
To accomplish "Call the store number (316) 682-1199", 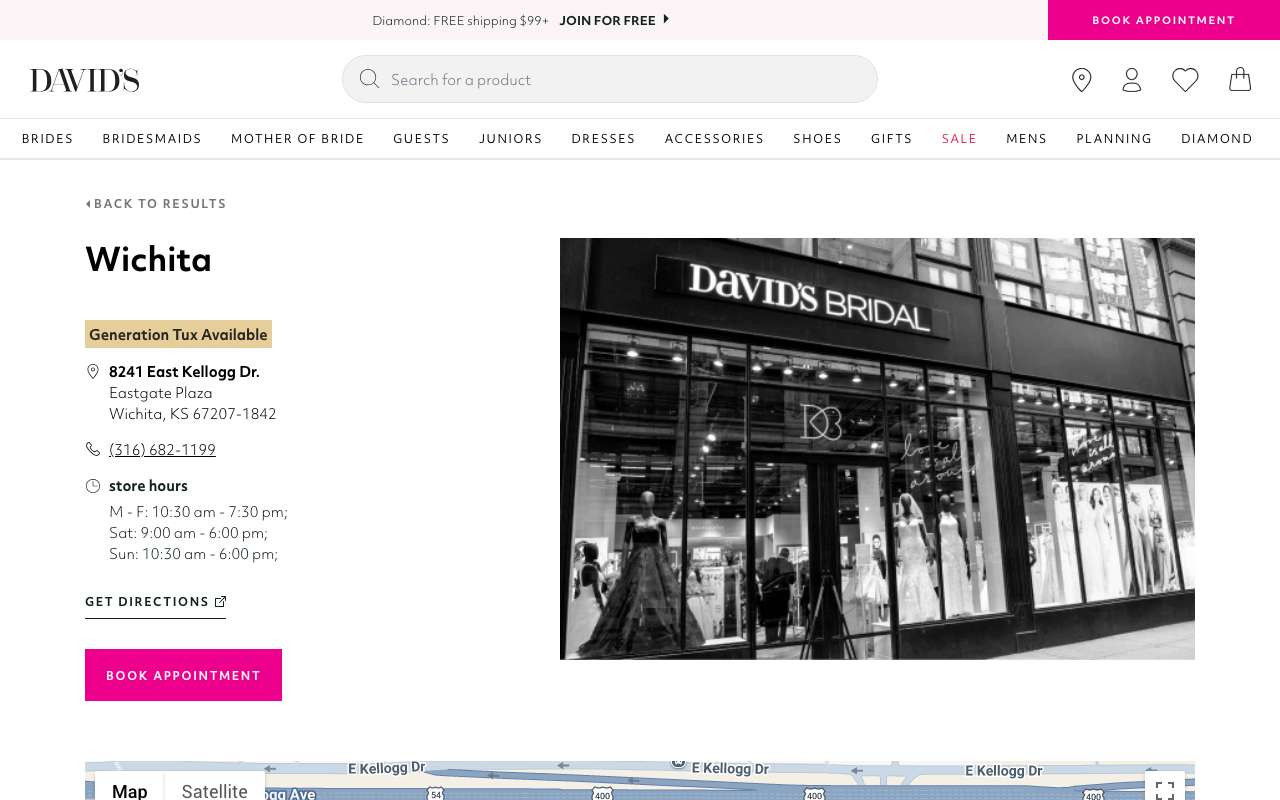I will pos(162,450).
